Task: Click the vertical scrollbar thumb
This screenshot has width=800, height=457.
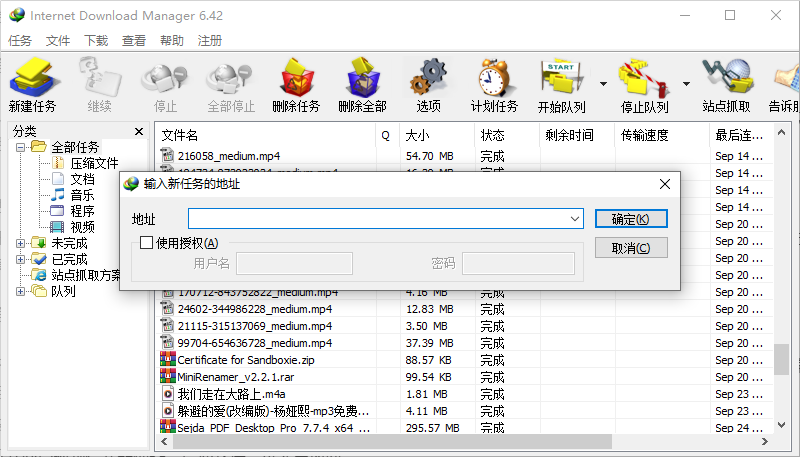Action: (x=781, y=359)
